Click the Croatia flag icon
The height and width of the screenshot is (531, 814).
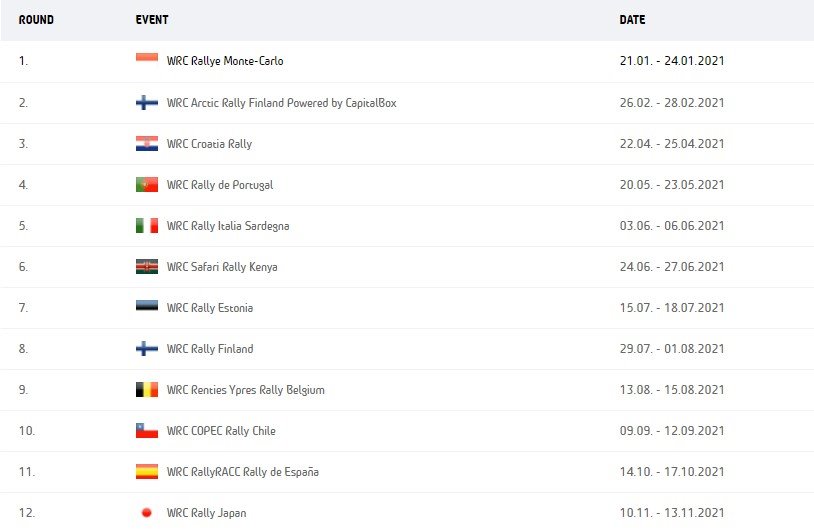147,143
